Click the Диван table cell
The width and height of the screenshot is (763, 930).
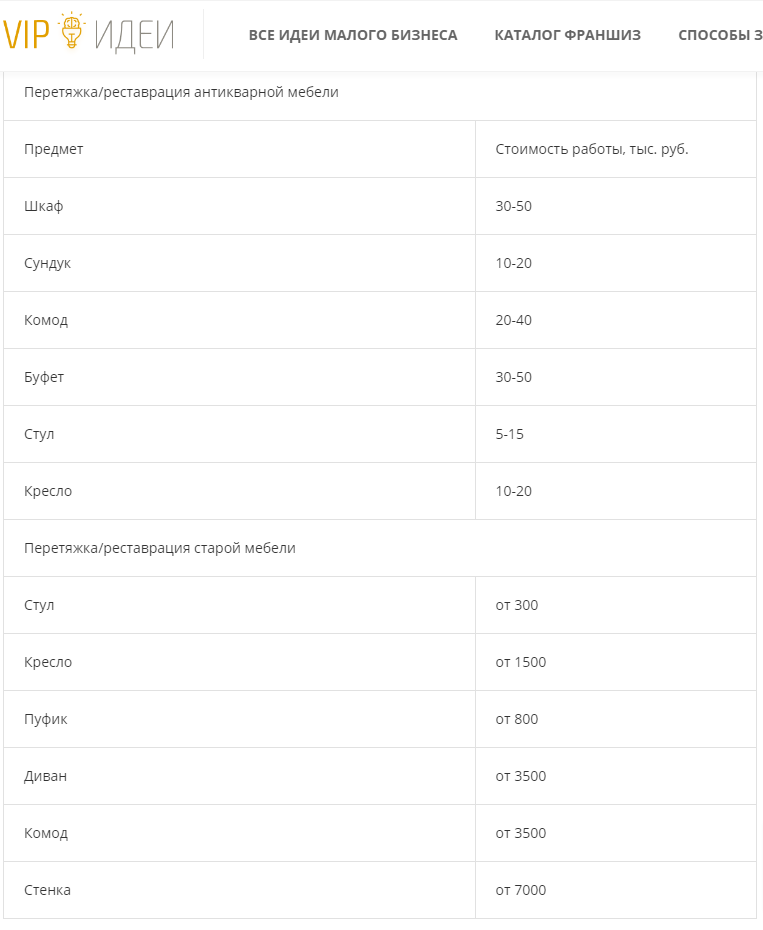(x=46, y=776)
